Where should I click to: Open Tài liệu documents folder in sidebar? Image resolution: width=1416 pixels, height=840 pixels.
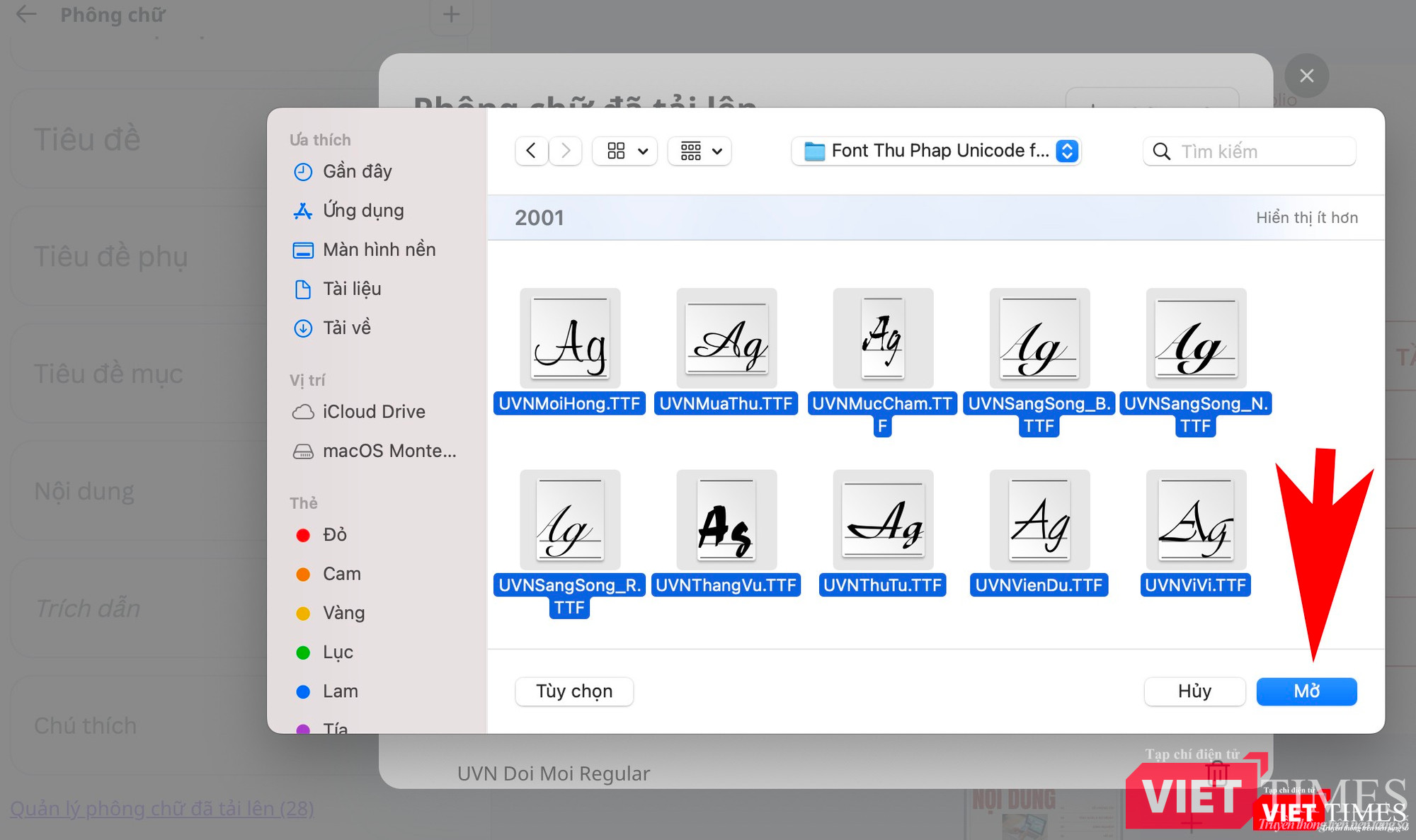(x=351, y=289)
